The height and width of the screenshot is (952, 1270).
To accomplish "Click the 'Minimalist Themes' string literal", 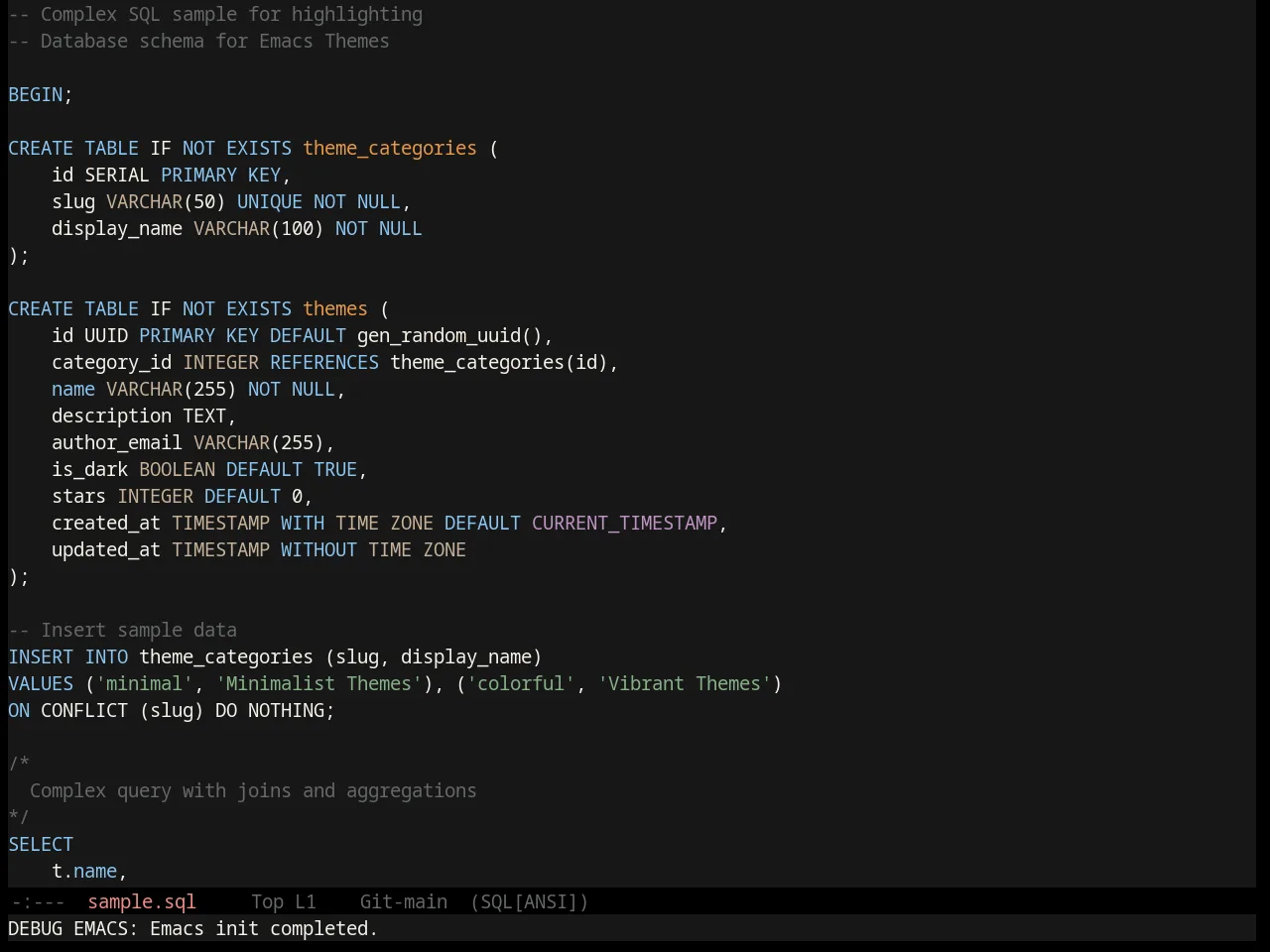I will pyautogui.click(x=318, y=683).
